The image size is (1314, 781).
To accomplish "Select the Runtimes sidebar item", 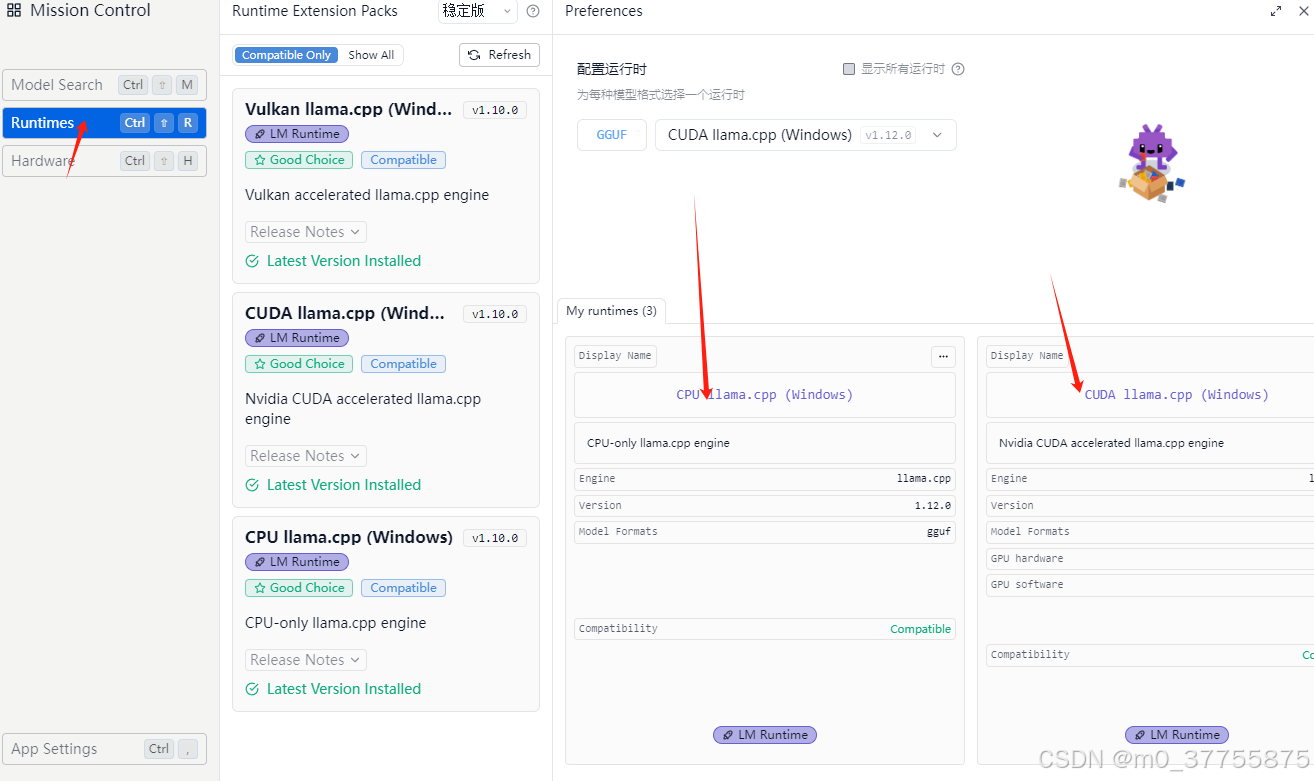I will [x=104, y=123].
